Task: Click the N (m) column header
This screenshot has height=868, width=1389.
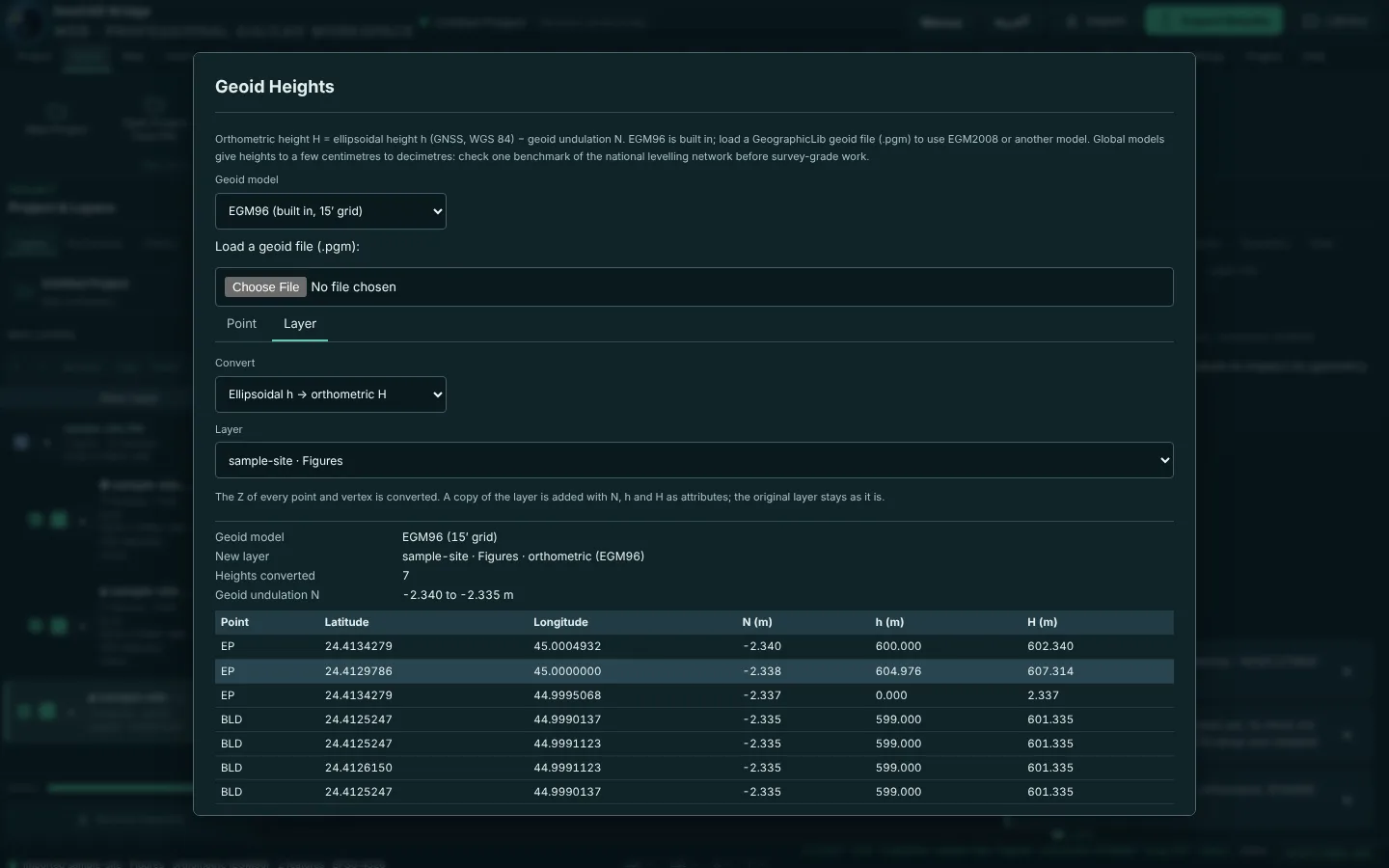Action: pos(757,623)
